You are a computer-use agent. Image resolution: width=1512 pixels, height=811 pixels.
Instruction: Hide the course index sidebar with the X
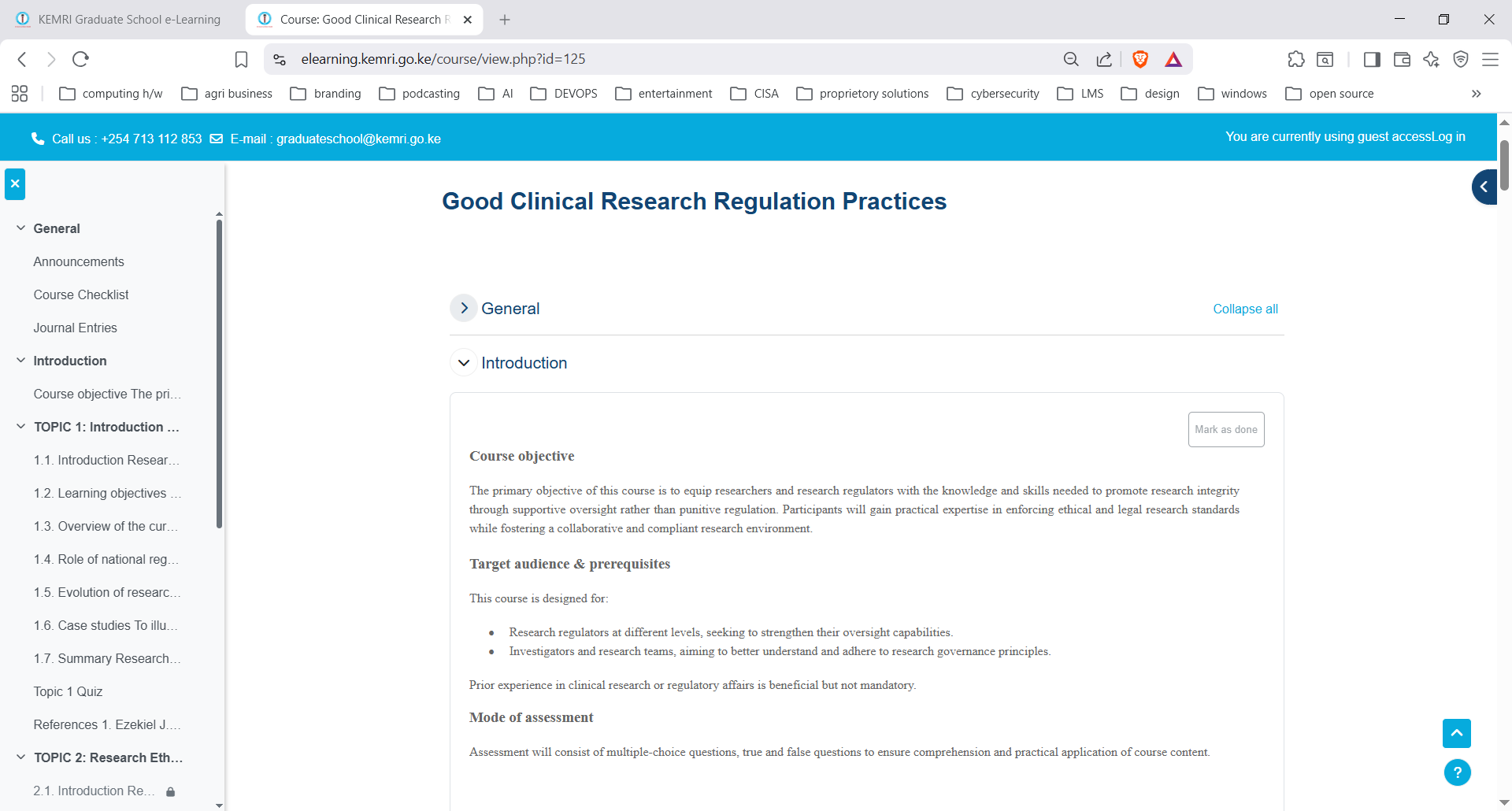[x=14, y=183]
